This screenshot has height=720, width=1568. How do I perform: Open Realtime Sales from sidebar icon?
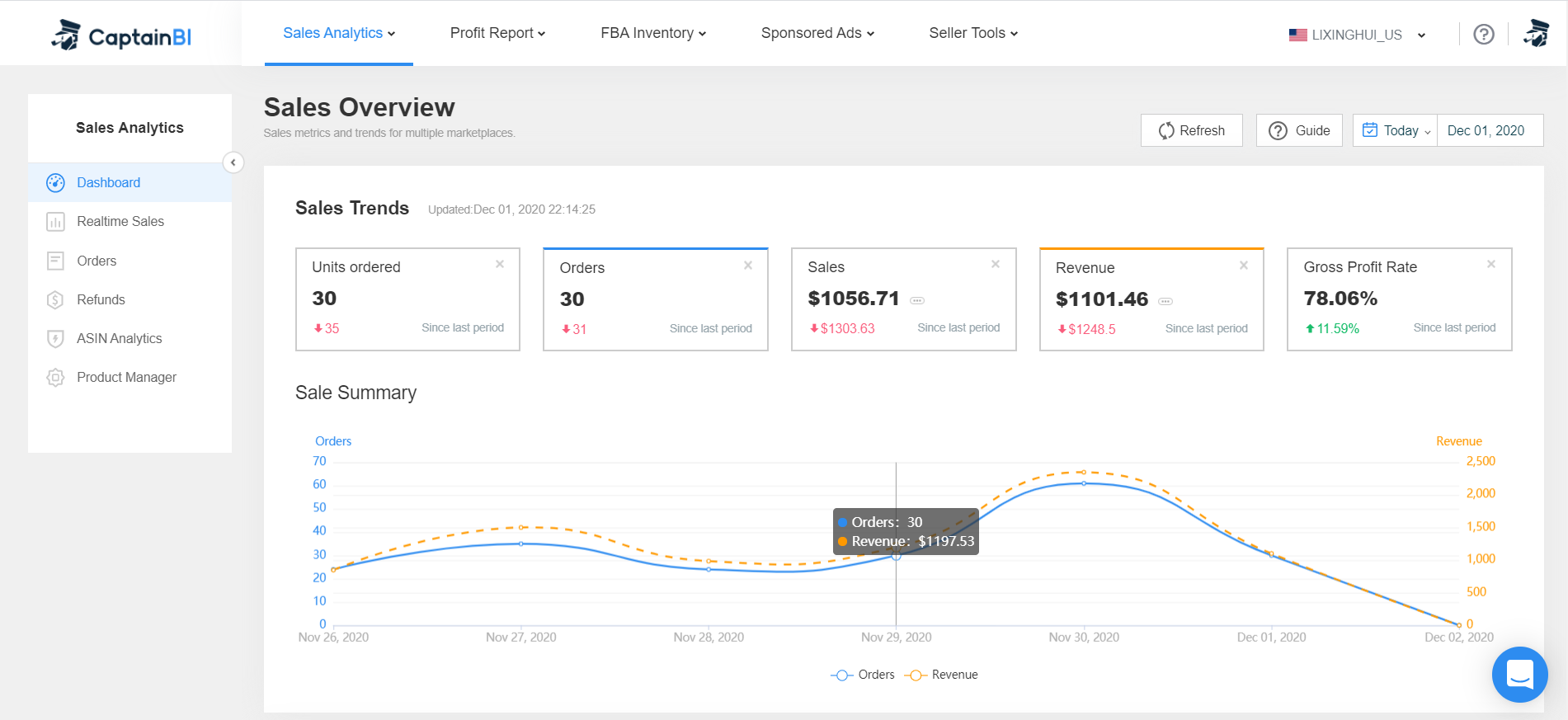55,221
